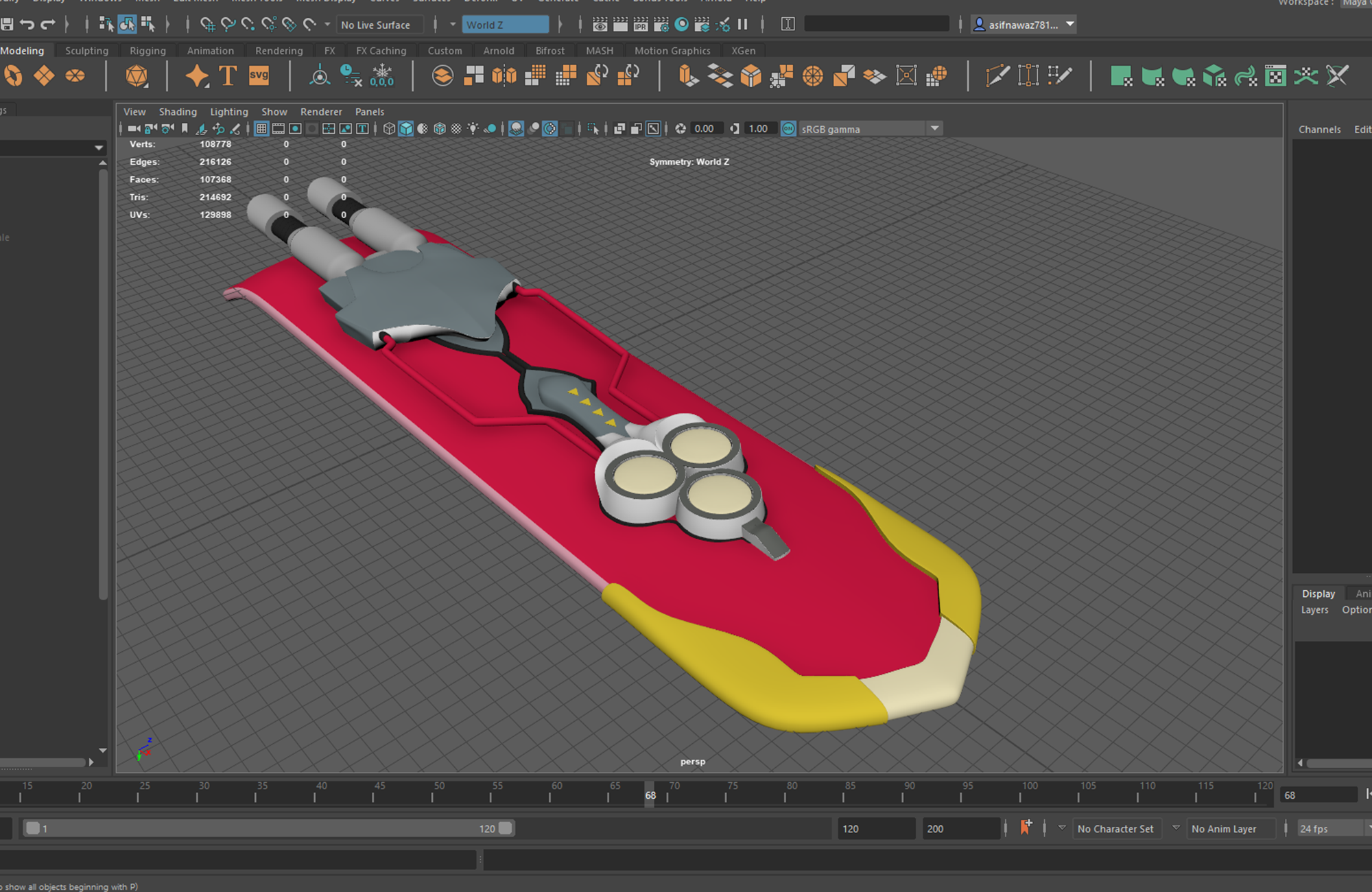
Task: Click the Mirror geometry shelf icon
Action: pyautogui.click(x=504, y=76)
